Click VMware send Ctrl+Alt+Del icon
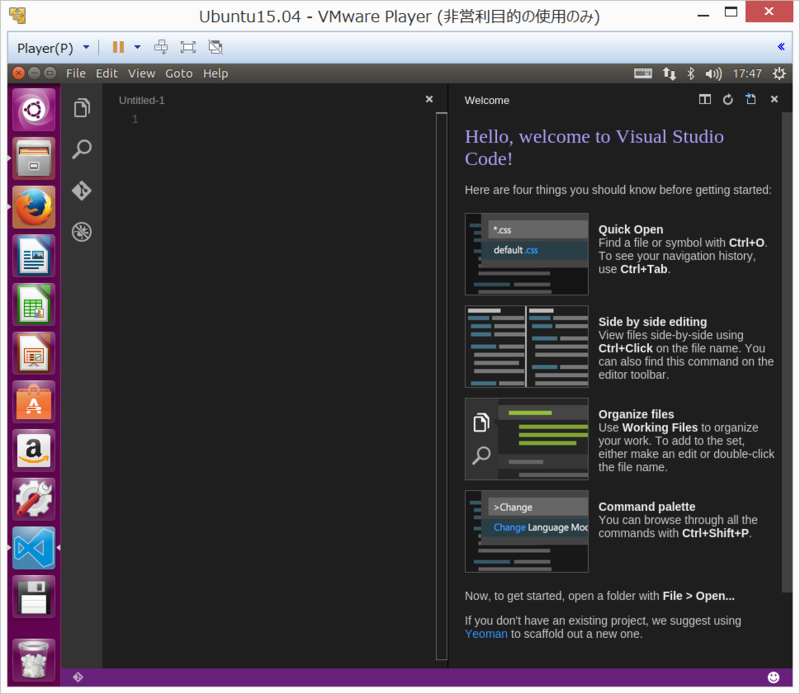The height and width of the screenshot is (694, 800). click(161, 47)
